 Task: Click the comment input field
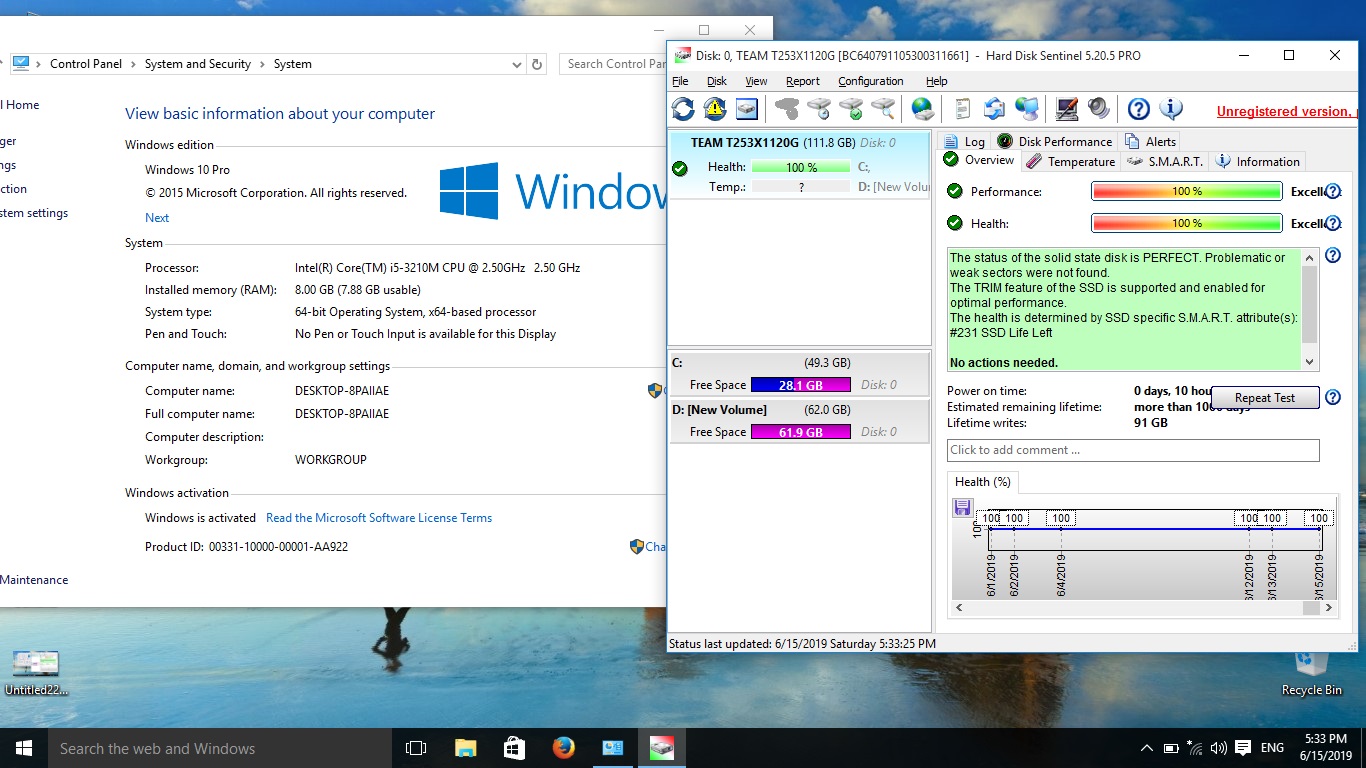[1132, 450]
